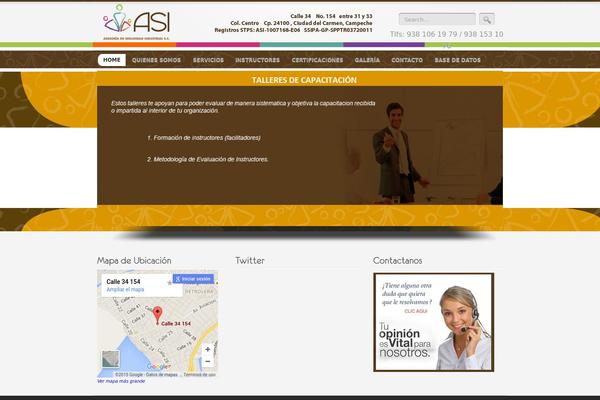
Task: Open the CONTACTO menu item
Action: point(407,60)
